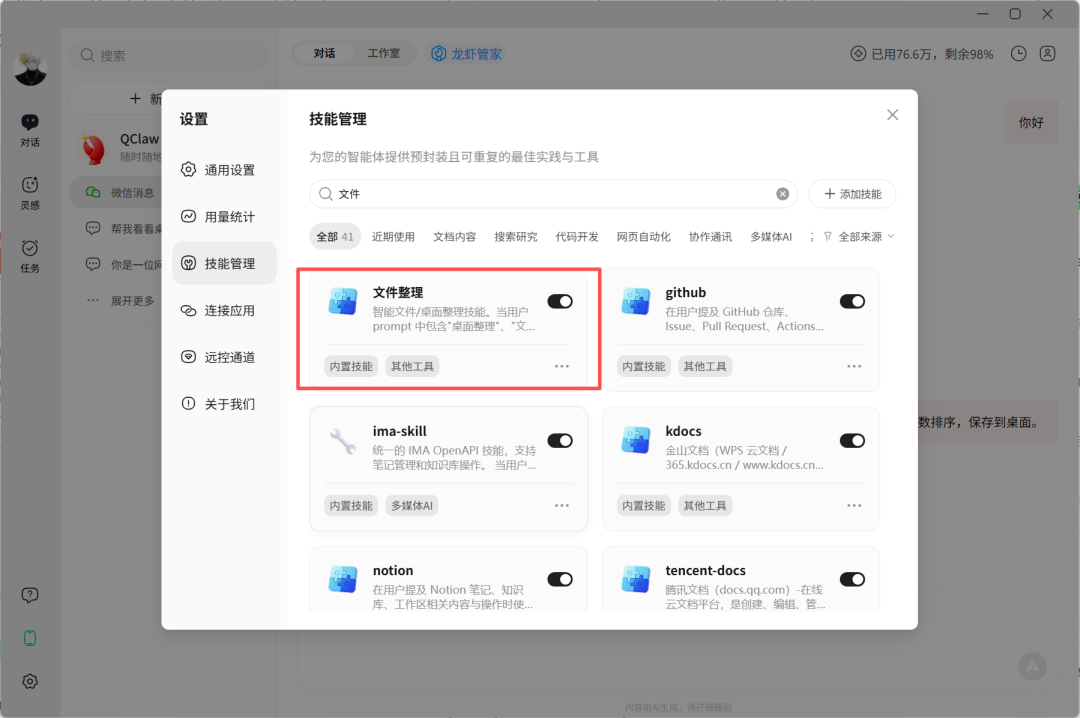Open the 对话 sidebar icon
Viewport: 1080px width, 718px height.
(x=30, y=130)
